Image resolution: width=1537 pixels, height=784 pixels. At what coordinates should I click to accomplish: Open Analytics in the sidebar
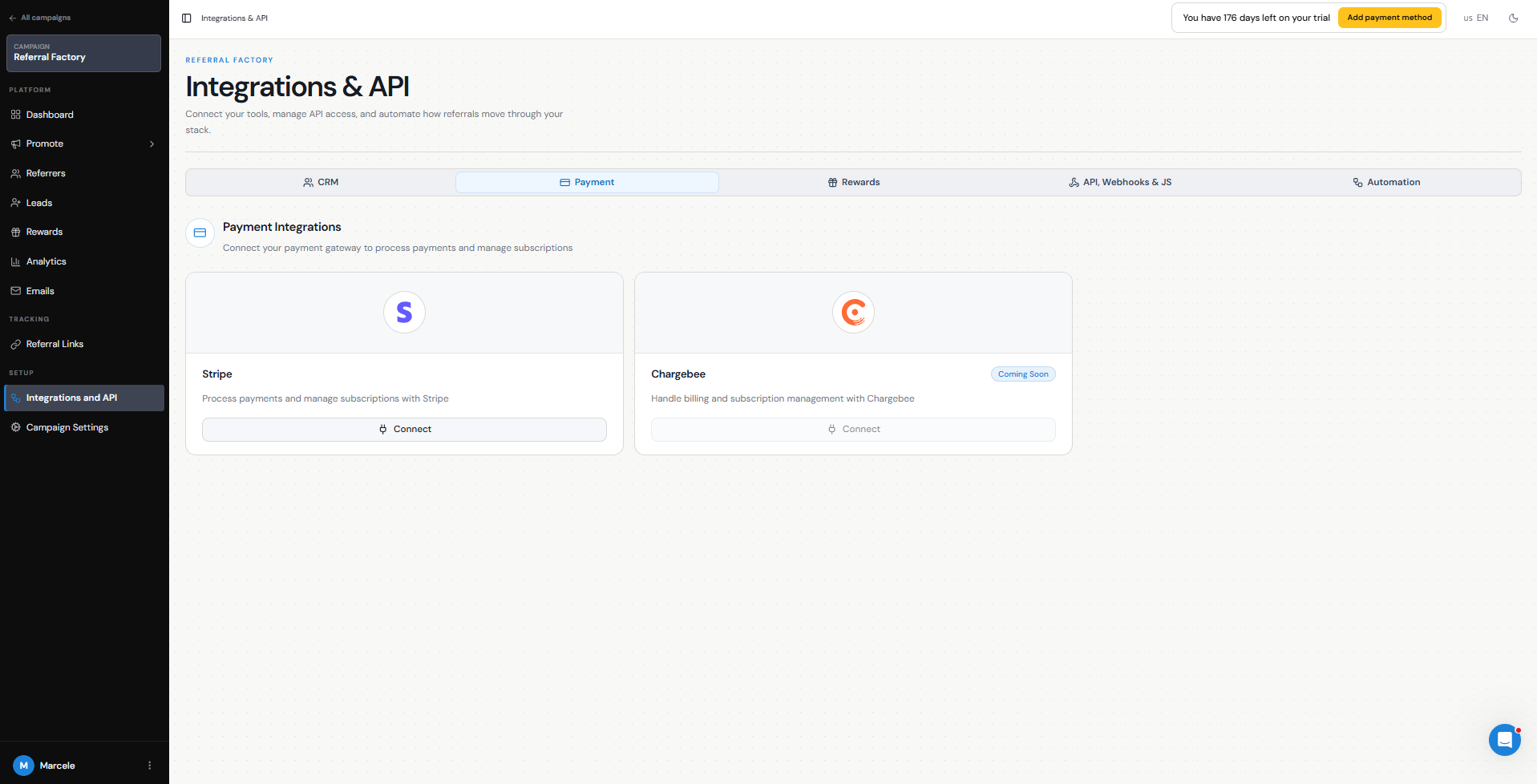pyautogui.click(x=84, y=261)
